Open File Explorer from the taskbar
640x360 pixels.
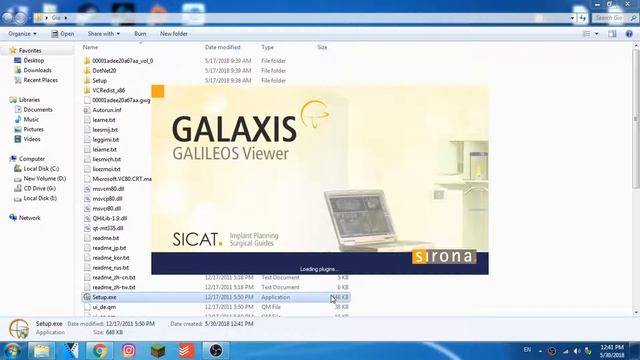(41, 351)
